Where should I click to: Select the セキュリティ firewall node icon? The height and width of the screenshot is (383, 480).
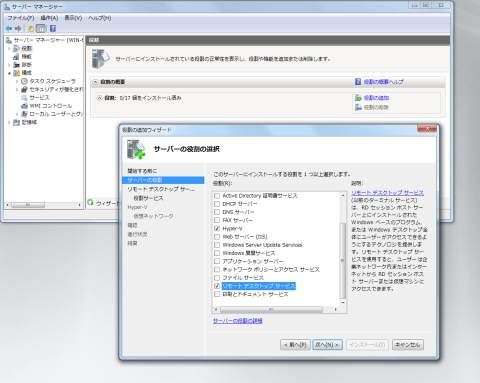24,89
